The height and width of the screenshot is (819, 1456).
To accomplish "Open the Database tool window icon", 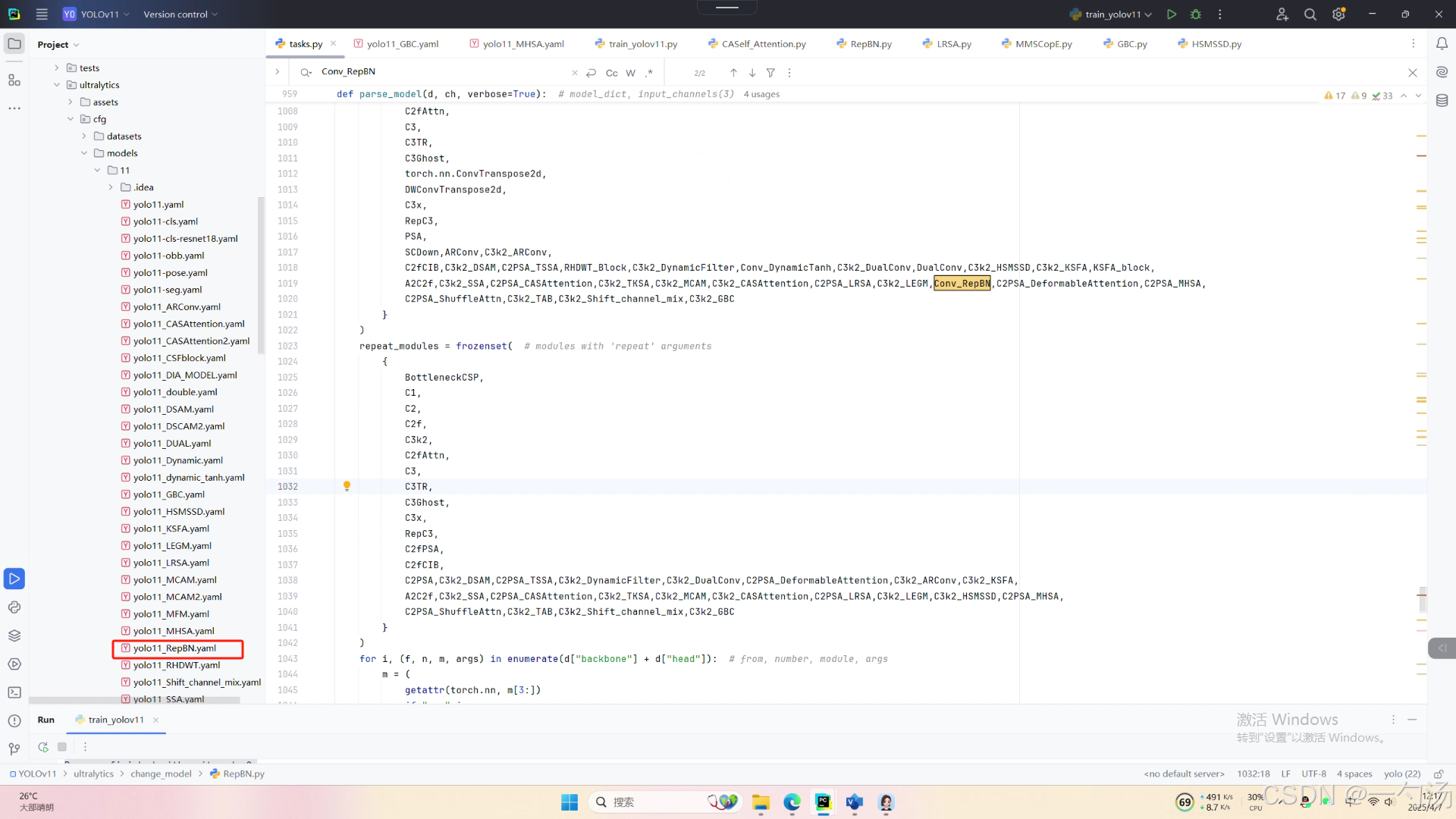I will pos(1442,101).
